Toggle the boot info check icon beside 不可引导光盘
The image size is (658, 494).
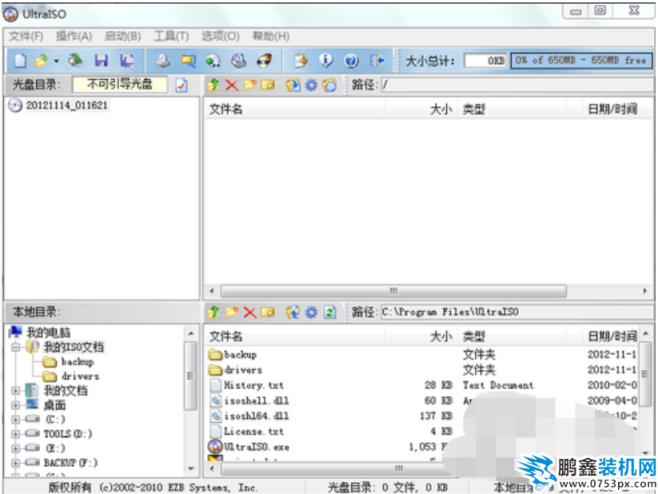[x=181, y=86]
